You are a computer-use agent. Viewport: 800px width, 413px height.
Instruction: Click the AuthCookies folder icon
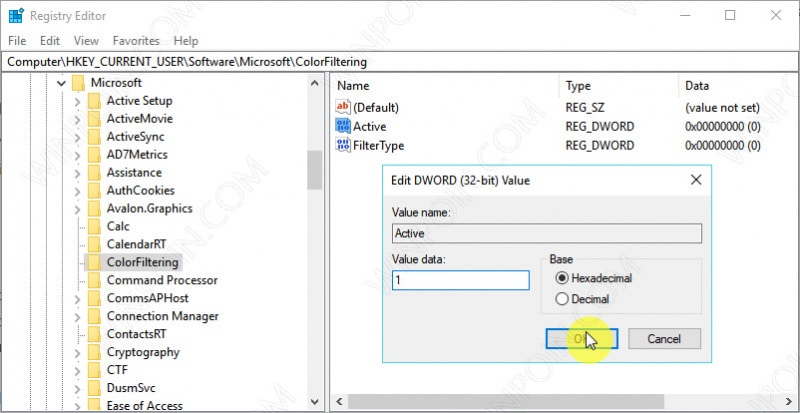click(x=94, y=190)
